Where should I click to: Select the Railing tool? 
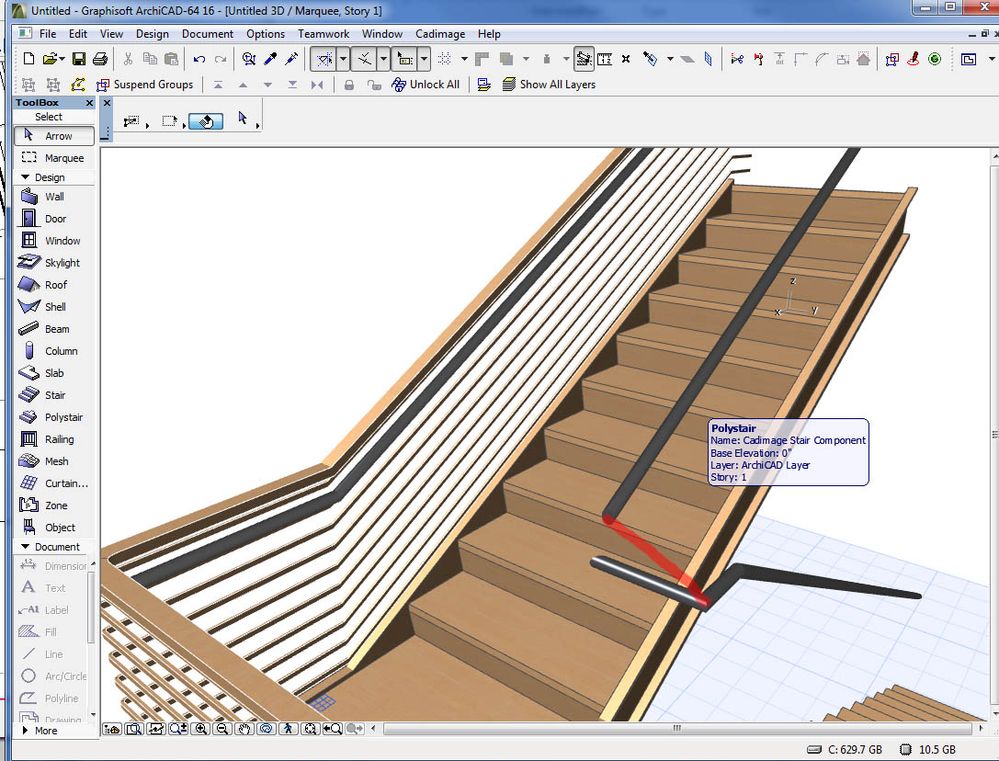60,439
